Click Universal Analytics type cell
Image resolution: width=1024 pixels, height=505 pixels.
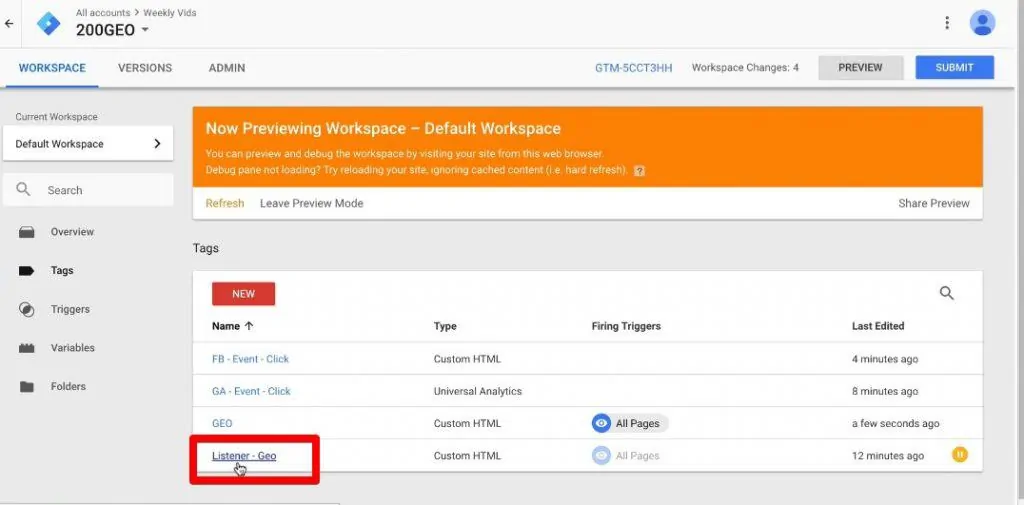click(478, 391)
